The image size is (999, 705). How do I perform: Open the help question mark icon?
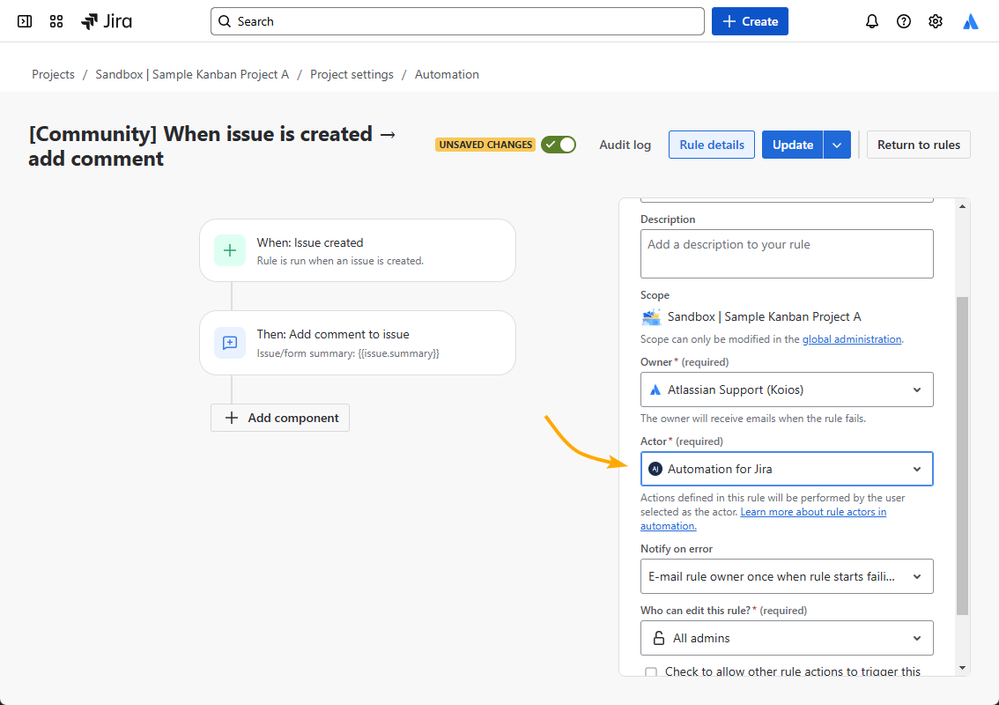[903, 22]
